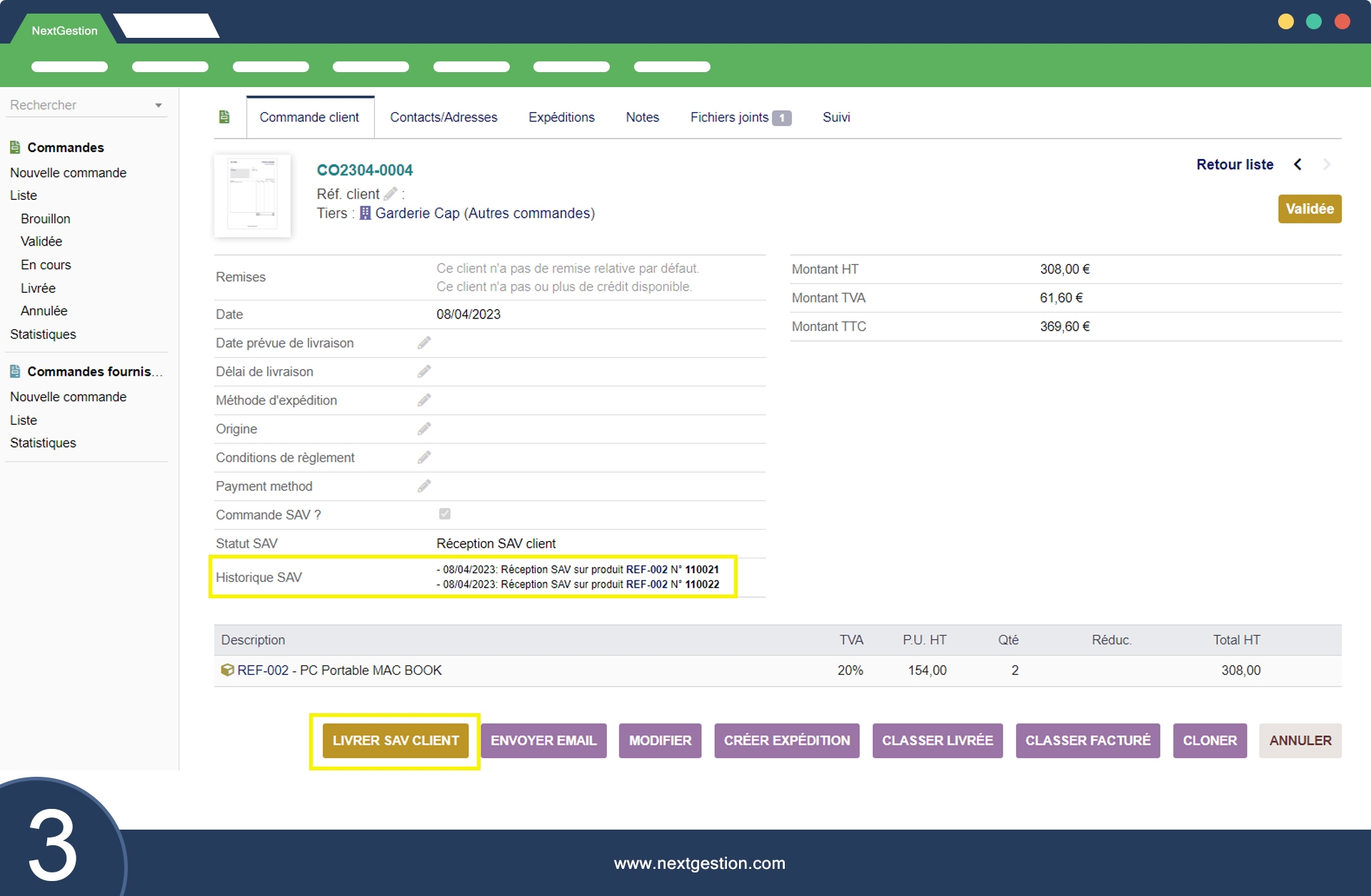Viewport: 1371px width, 896px height.
Task: Click the previous order arrow icon
Action: pos(1297,164)
